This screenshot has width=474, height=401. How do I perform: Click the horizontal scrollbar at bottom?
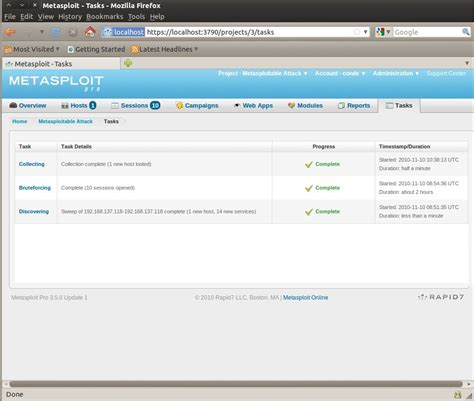[x=236, y=384]
